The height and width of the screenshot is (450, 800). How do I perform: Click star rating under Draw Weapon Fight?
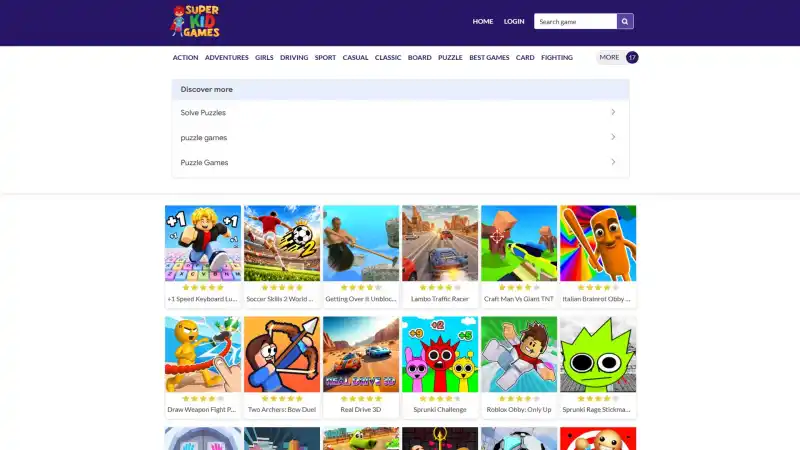pos(203,398)
